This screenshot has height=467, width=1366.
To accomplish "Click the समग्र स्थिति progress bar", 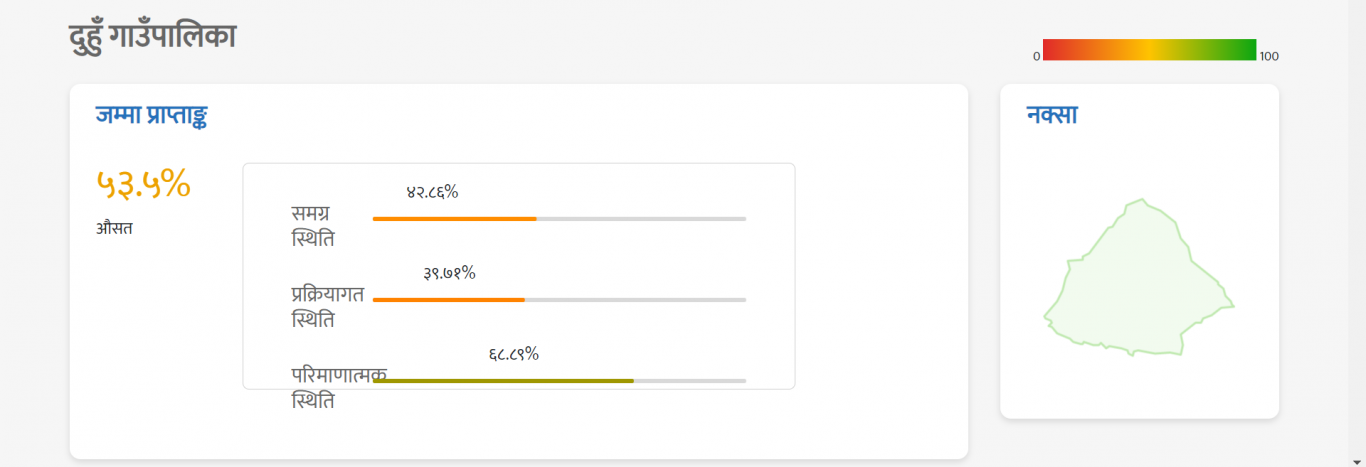I will (559, 218).
